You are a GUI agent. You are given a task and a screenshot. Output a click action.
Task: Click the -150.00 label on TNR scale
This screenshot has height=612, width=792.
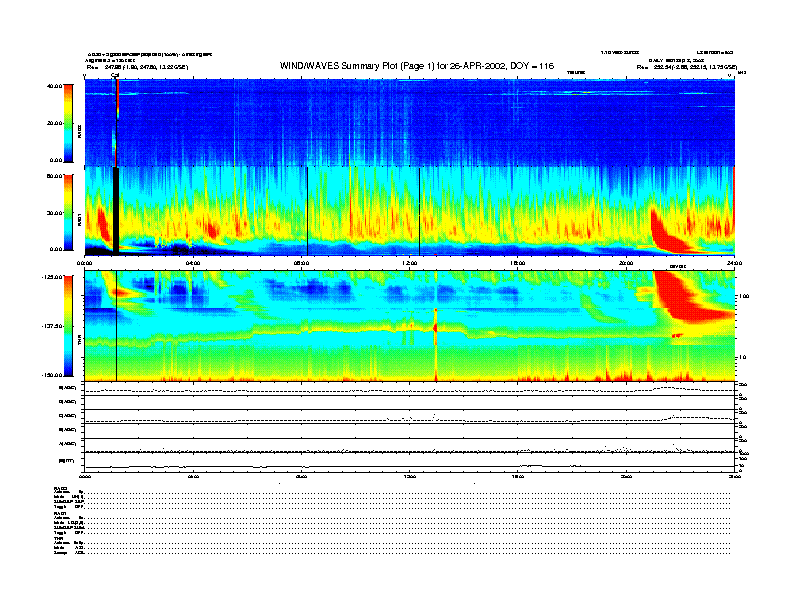point(53,375)
